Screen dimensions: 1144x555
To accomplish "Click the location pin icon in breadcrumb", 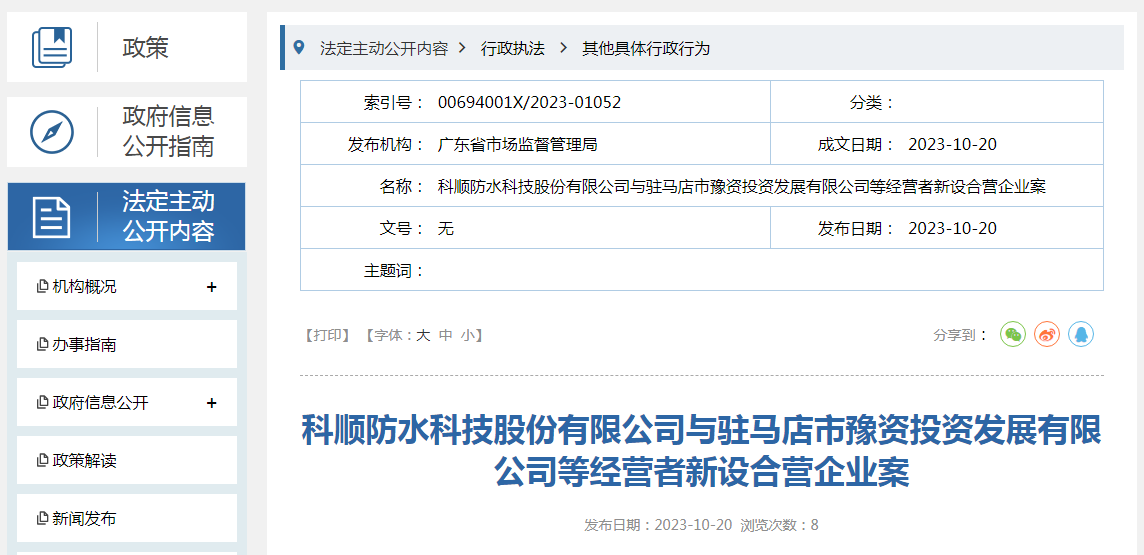I will point(298,47).
